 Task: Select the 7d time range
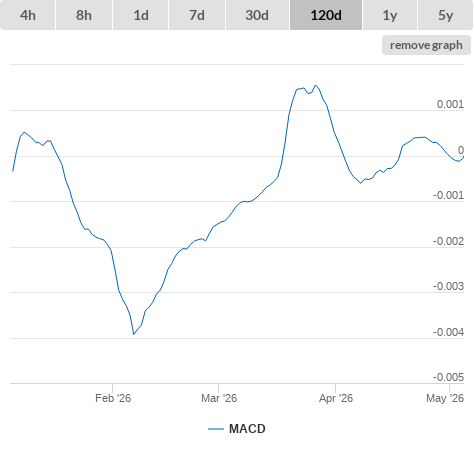click(x=197, y=15)
